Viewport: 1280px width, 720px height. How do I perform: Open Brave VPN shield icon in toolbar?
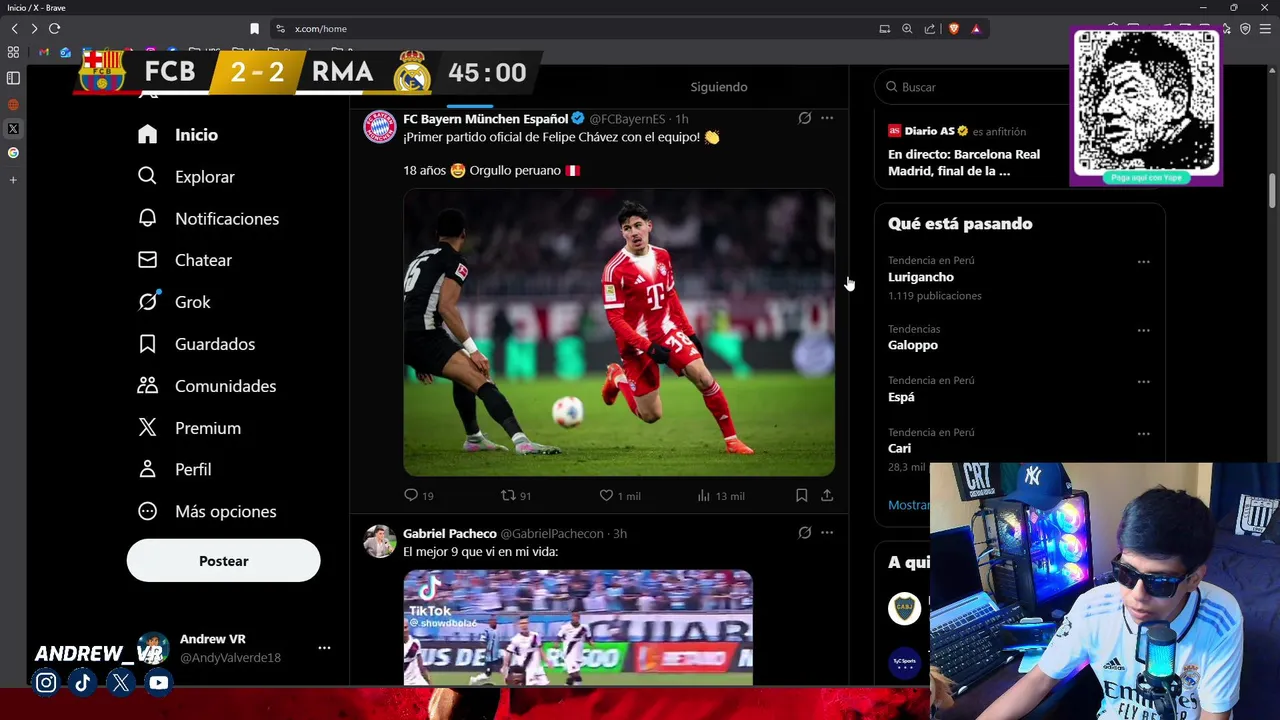1245,29
